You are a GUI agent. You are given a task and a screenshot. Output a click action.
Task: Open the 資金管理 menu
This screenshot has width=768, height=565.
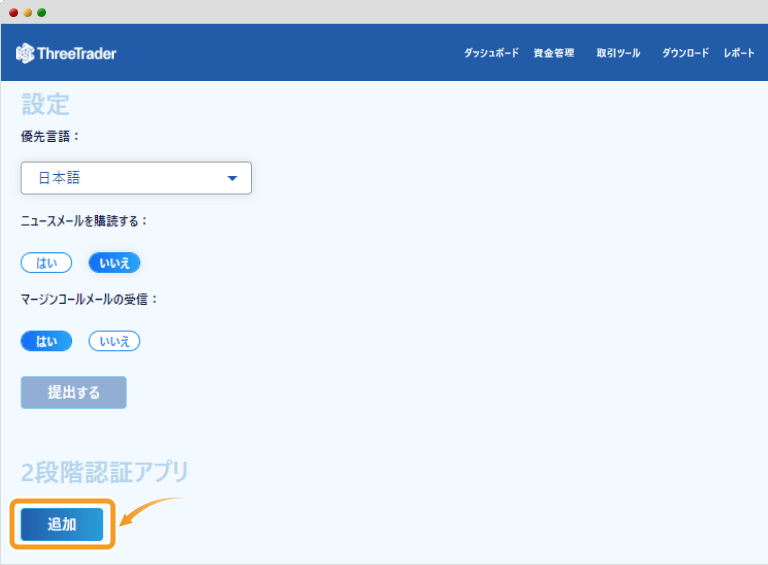coord(553,53)
